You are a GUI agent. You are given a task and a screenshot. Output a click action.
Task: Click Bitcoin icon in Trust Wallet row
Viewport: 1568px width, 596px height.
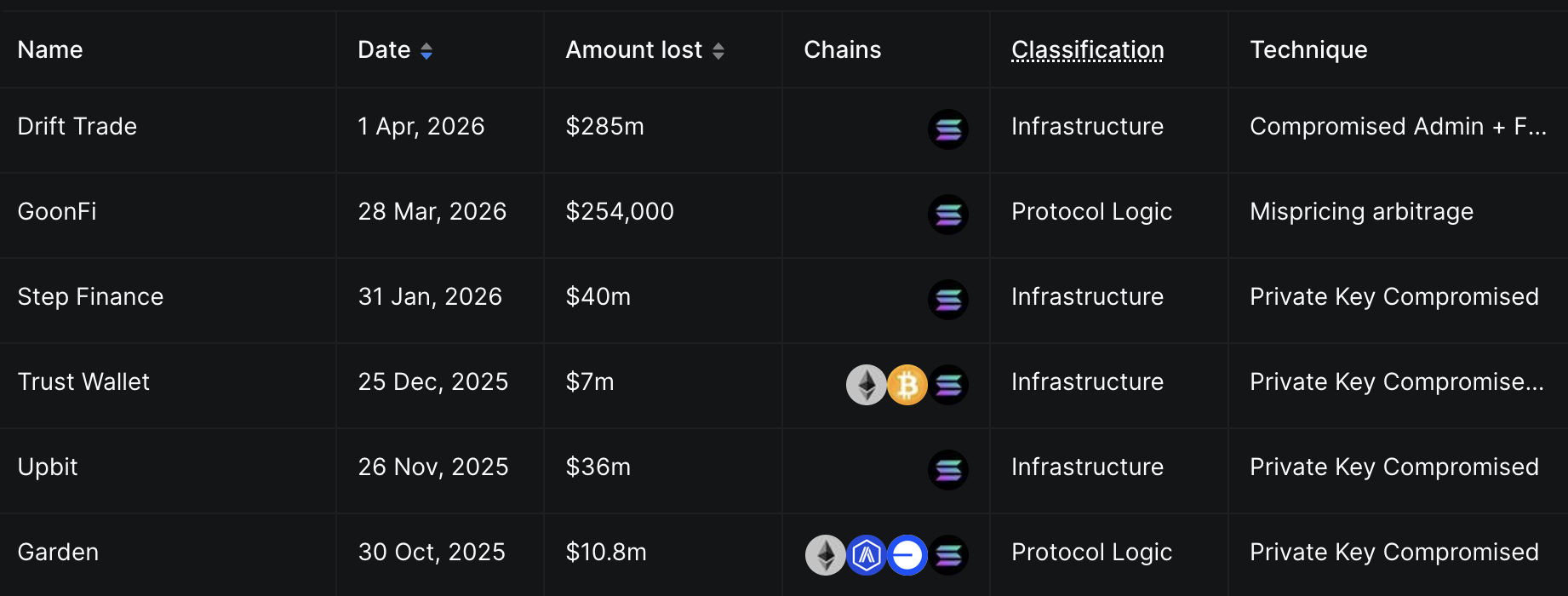click(907, 385)
